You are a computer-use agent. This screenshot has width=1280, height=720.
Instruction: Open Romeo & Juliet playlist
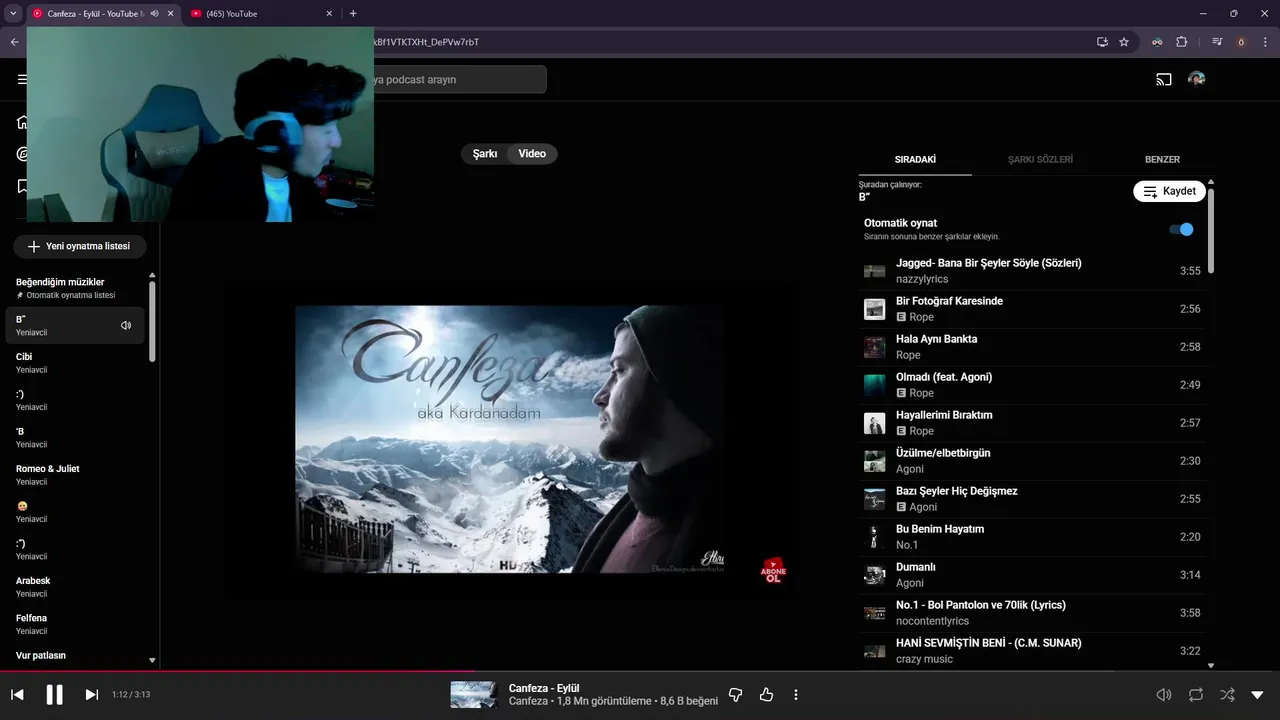75,475
